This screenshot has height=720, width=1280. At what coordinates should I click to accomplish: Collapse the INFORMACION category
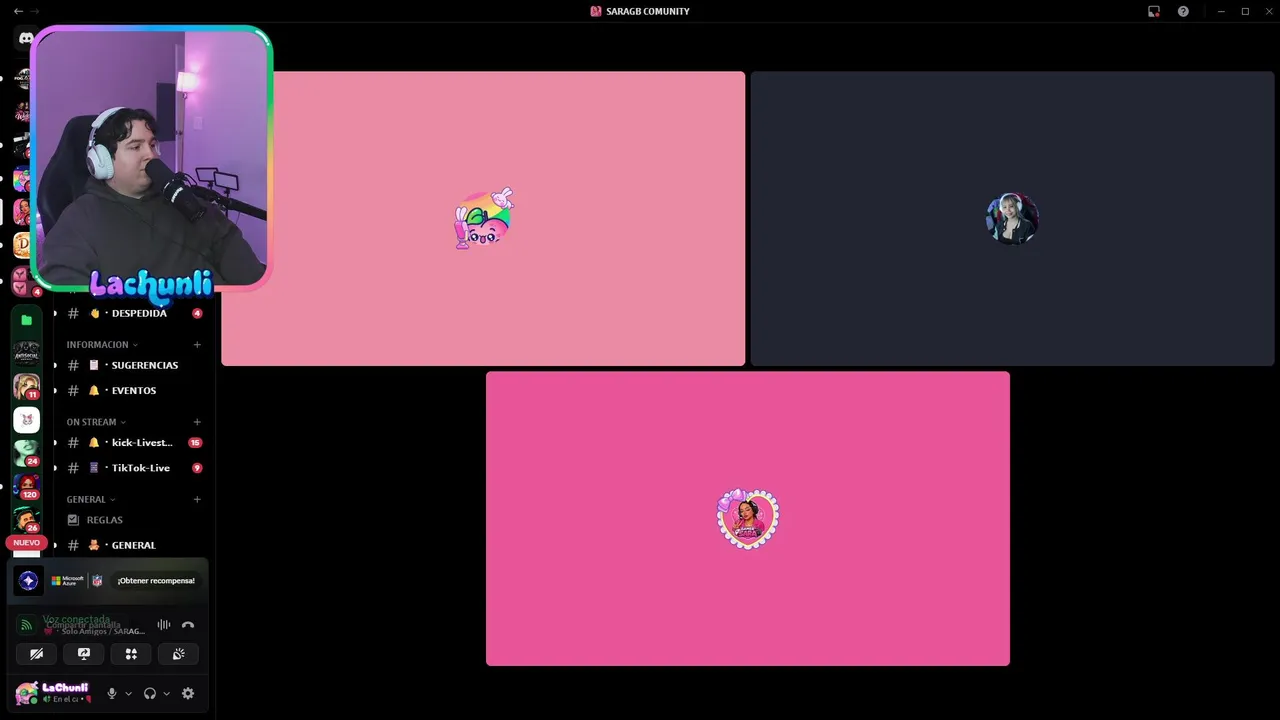click(x=102, y=345)
